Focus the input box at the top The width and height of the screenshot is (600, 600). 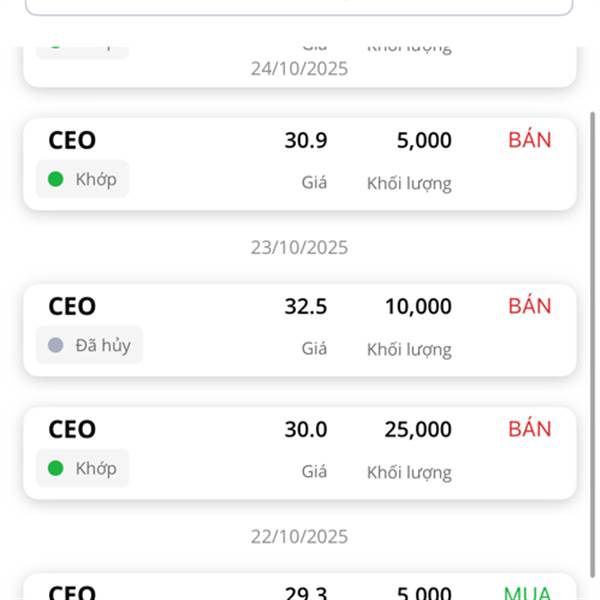point(299,6)
